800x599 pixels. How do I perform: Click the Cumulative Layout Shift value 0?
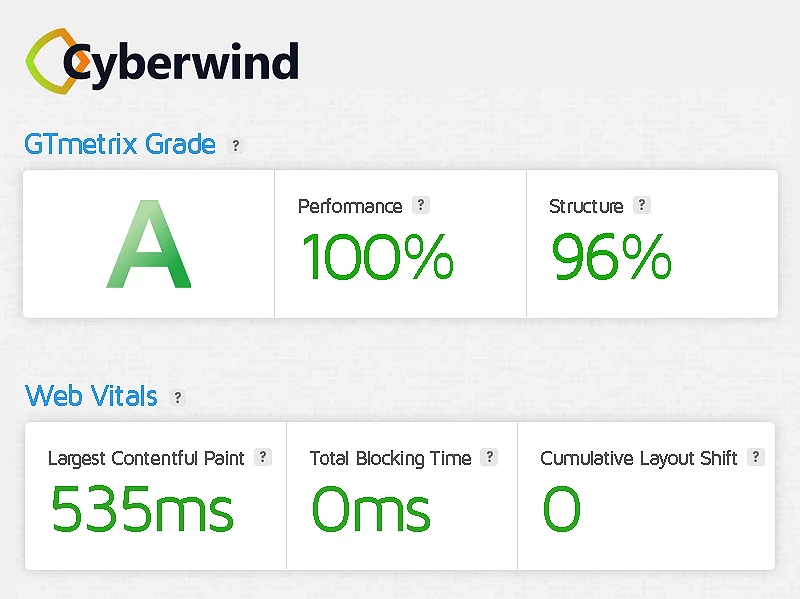[561, 509]
